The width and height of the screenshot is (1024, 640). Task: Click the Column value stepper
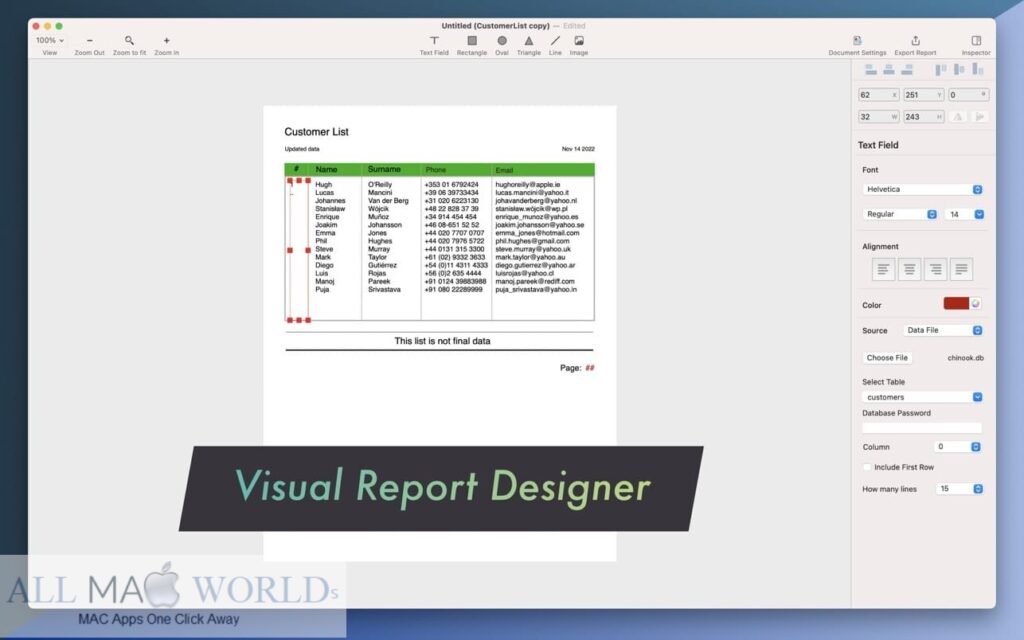[976, 447]
